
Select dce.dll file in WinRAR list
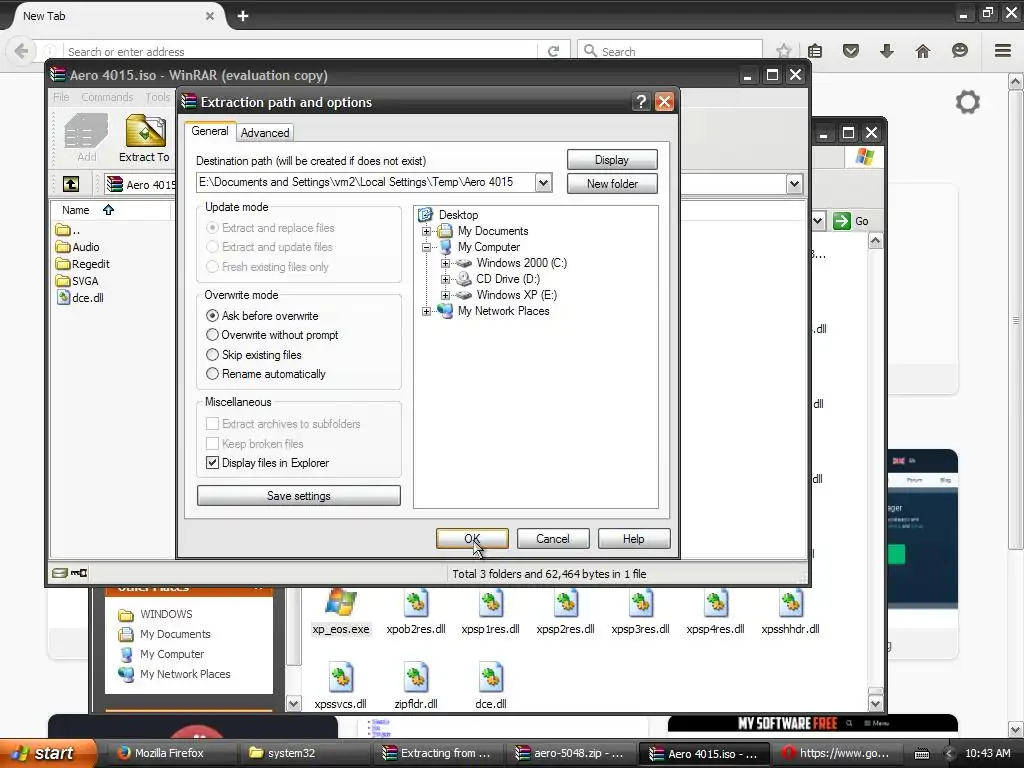pos(80,298)
